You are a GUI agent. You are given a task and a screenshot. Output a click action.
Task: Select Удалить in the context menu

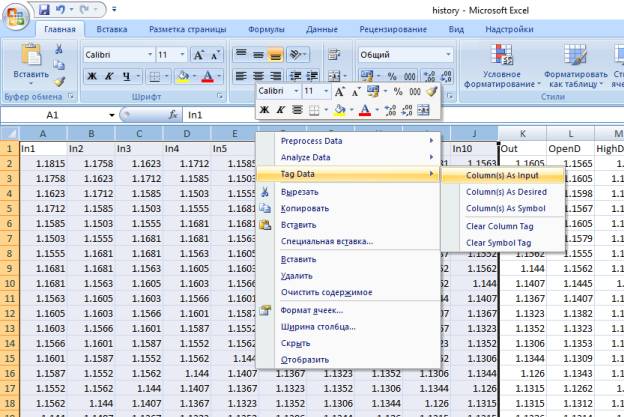[x=298, y=276]
